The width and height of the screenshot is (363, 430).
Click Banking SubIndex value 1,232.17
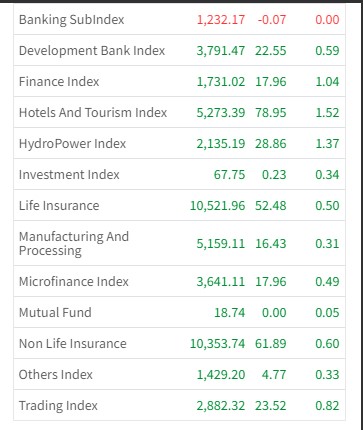[x=221, y=20]
